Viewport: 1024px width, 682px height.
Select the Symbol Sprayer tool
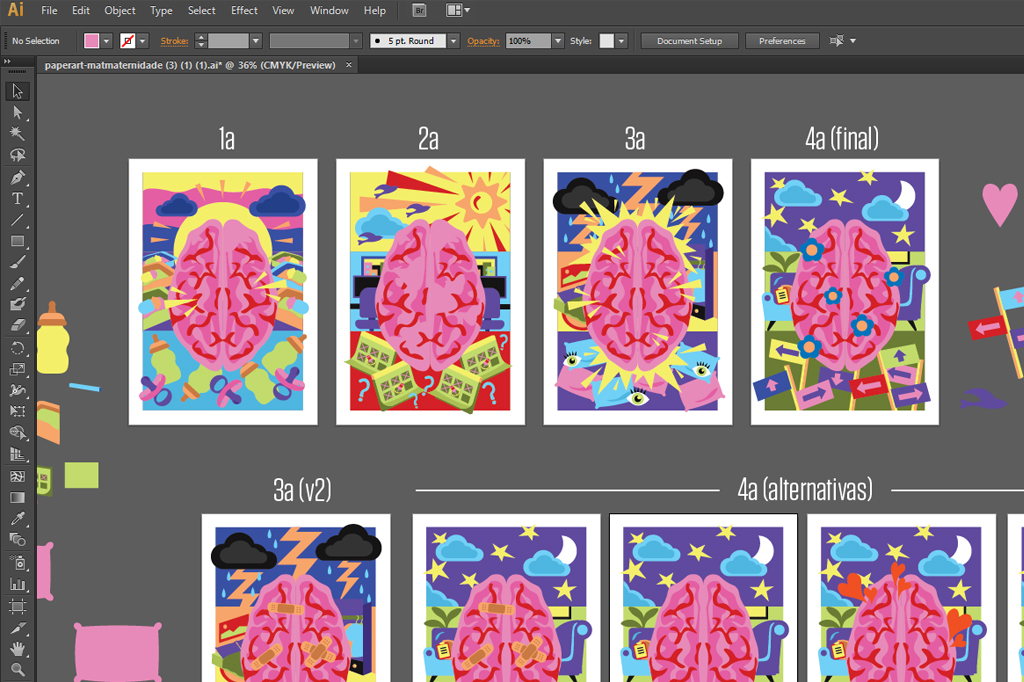pos(18,563)
